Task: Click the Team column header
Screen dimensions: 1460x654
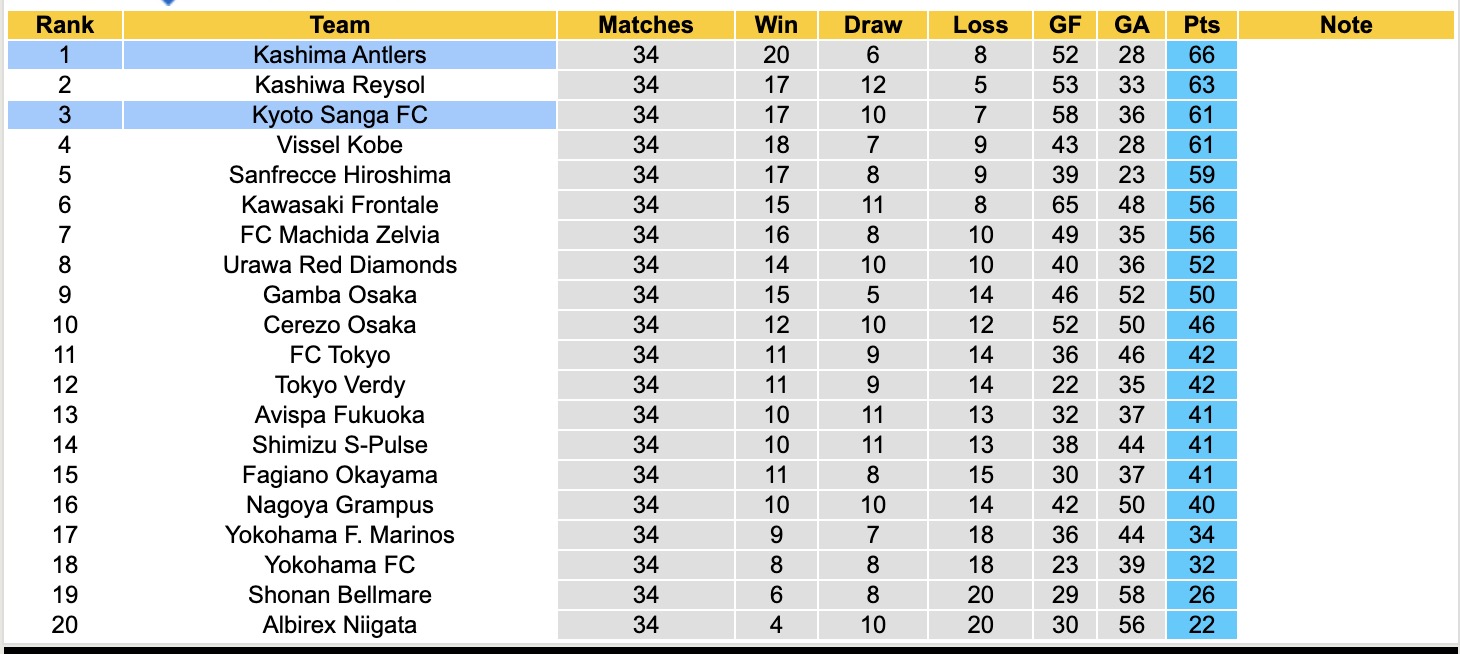Action: (x=340, y=25)
